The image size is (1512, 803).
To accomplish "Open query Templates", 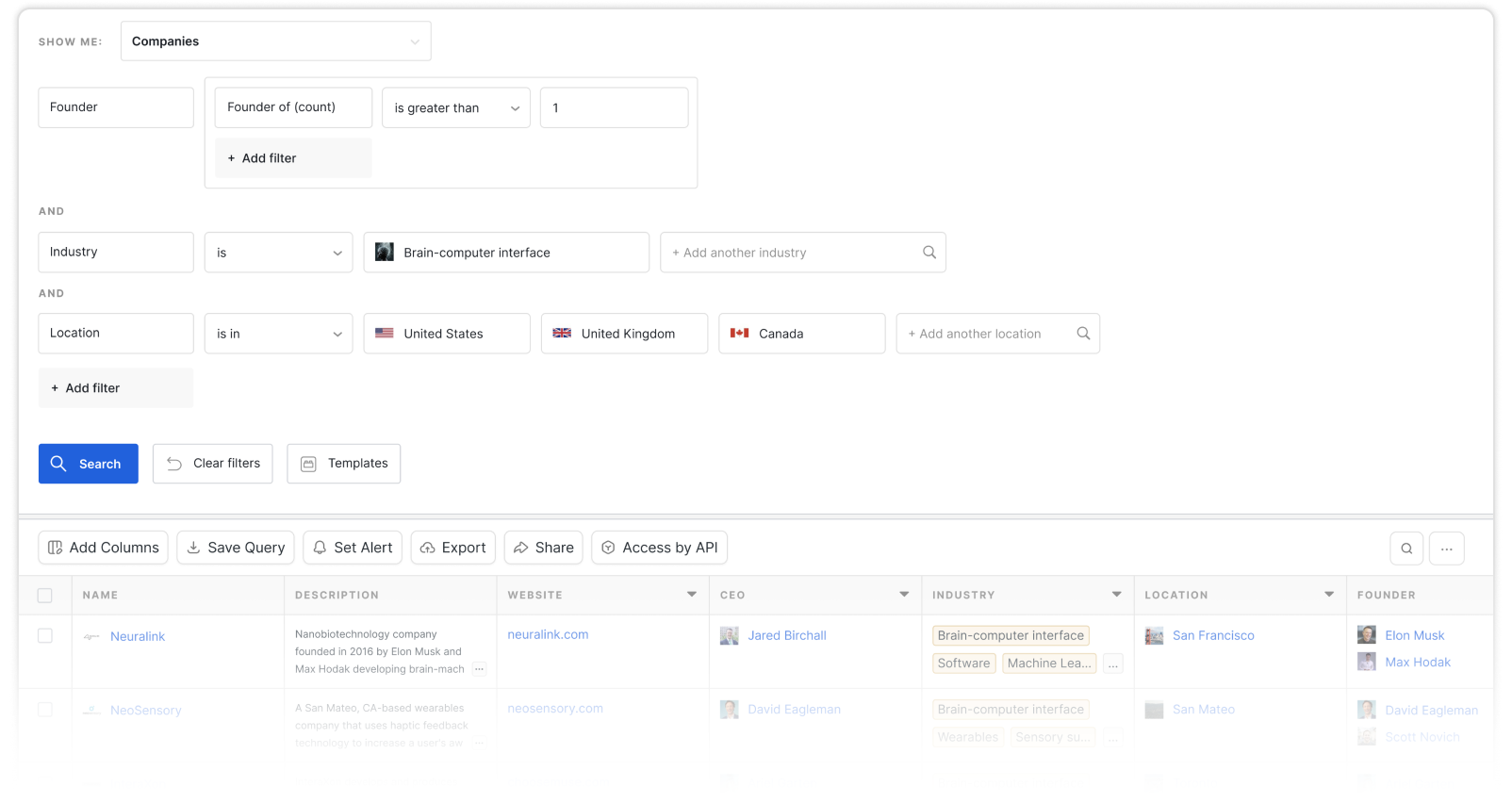I will click(344, 464).
